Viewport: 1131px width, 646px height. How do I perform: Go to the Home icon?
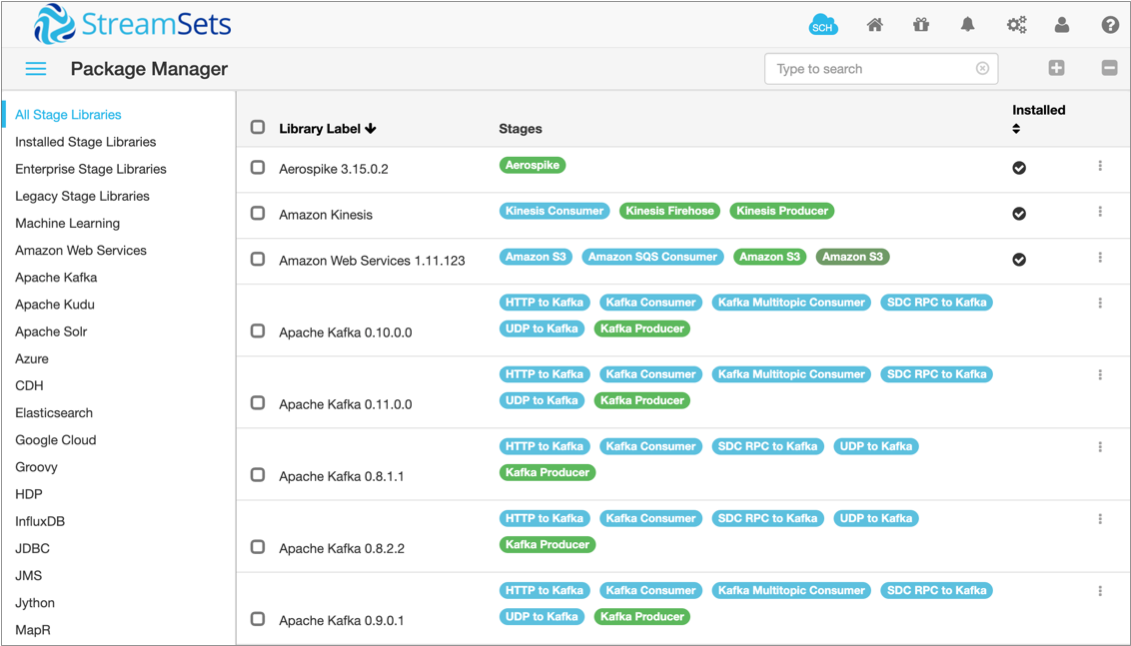tap(875, 26)
